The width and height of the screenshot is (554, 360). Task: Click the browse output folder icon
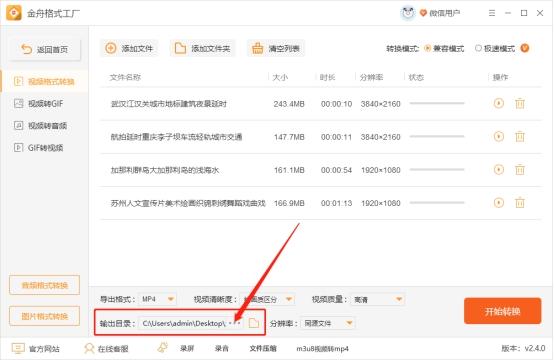click(x=254, y=323)
